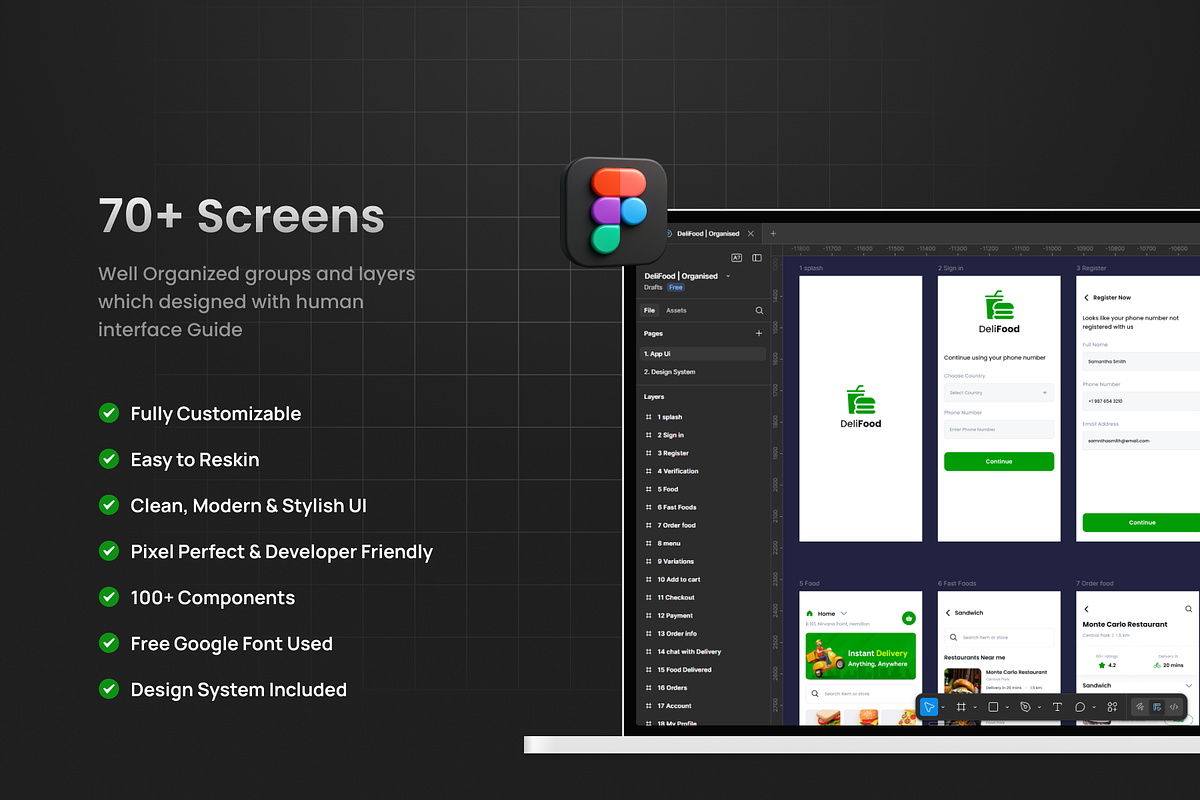Click the back arrow beside Register Now
Image resolution: width=1200 pixels, height=800 pixels.
(1087, 297)
